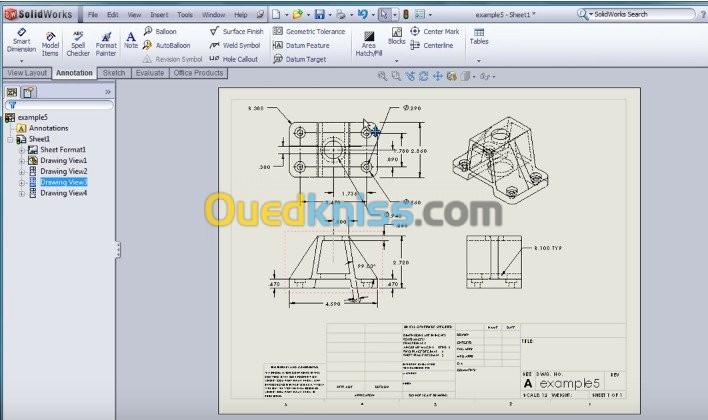The image size is (708, 420).
Task: Expand the Drawing View3 node
Action: pos(21,182)
